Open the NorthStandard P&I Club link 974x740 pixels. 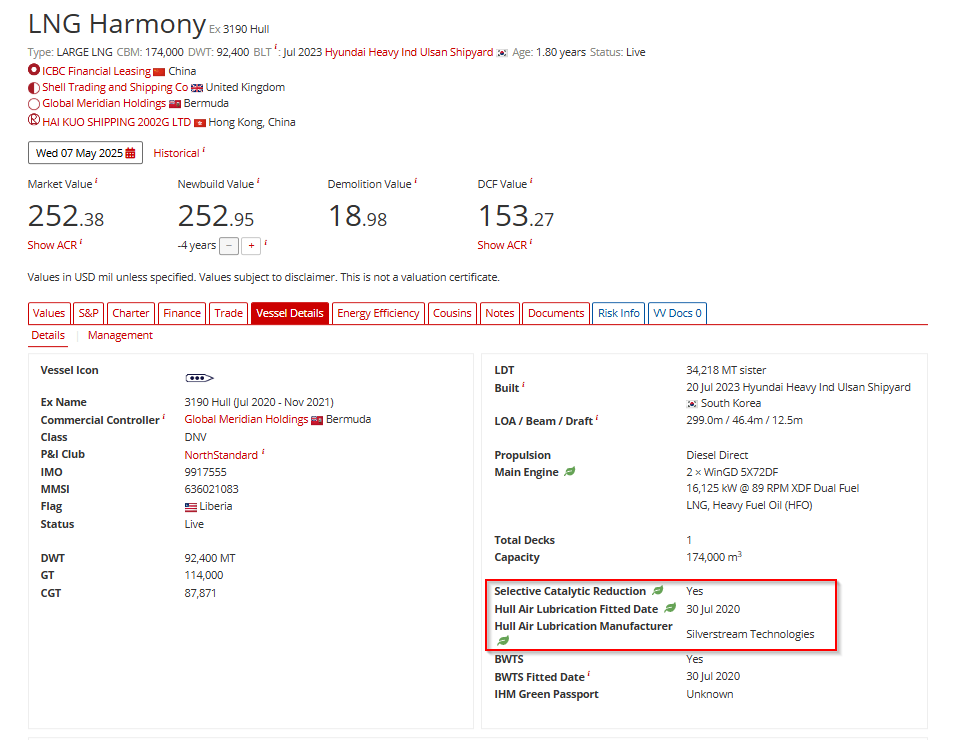coord(220,455)
